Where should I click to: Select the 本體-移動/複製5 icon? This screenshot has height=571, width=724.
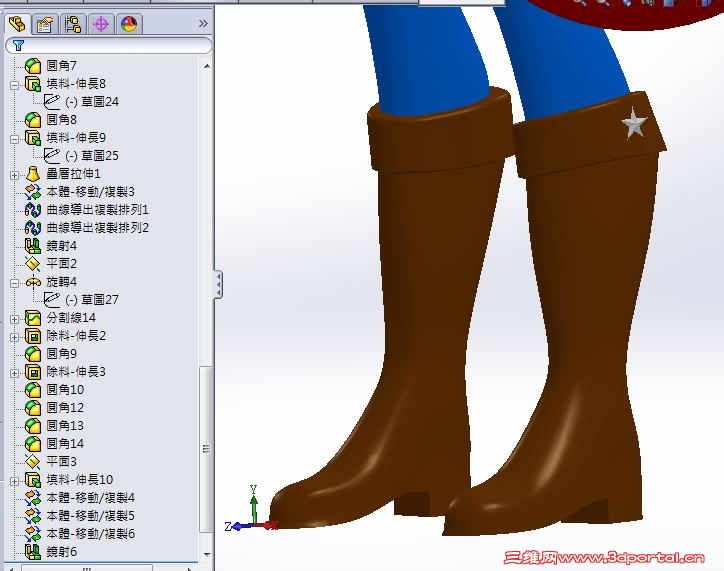coord(33,516)
